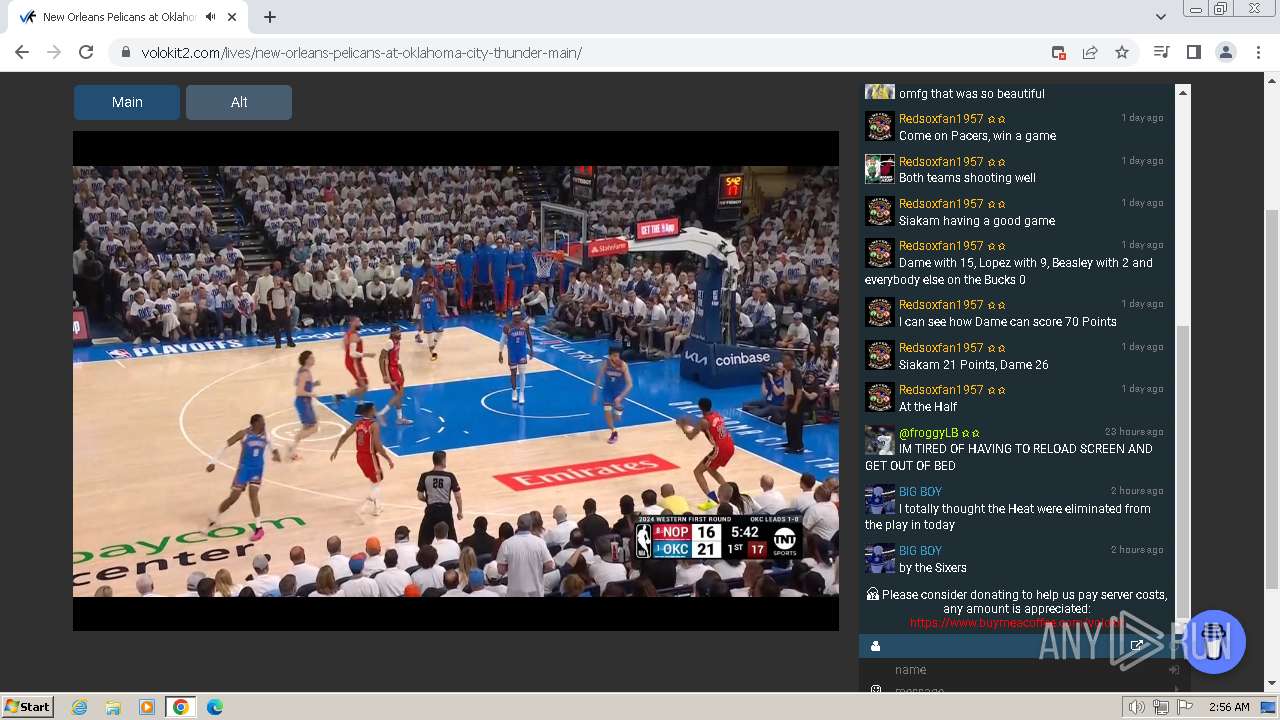This screenshot has height=720, width=1280.
Task: Click 'Siakam 21 Points, Dame 26' message
Action: pyautogui.click(x=974, y=365)
